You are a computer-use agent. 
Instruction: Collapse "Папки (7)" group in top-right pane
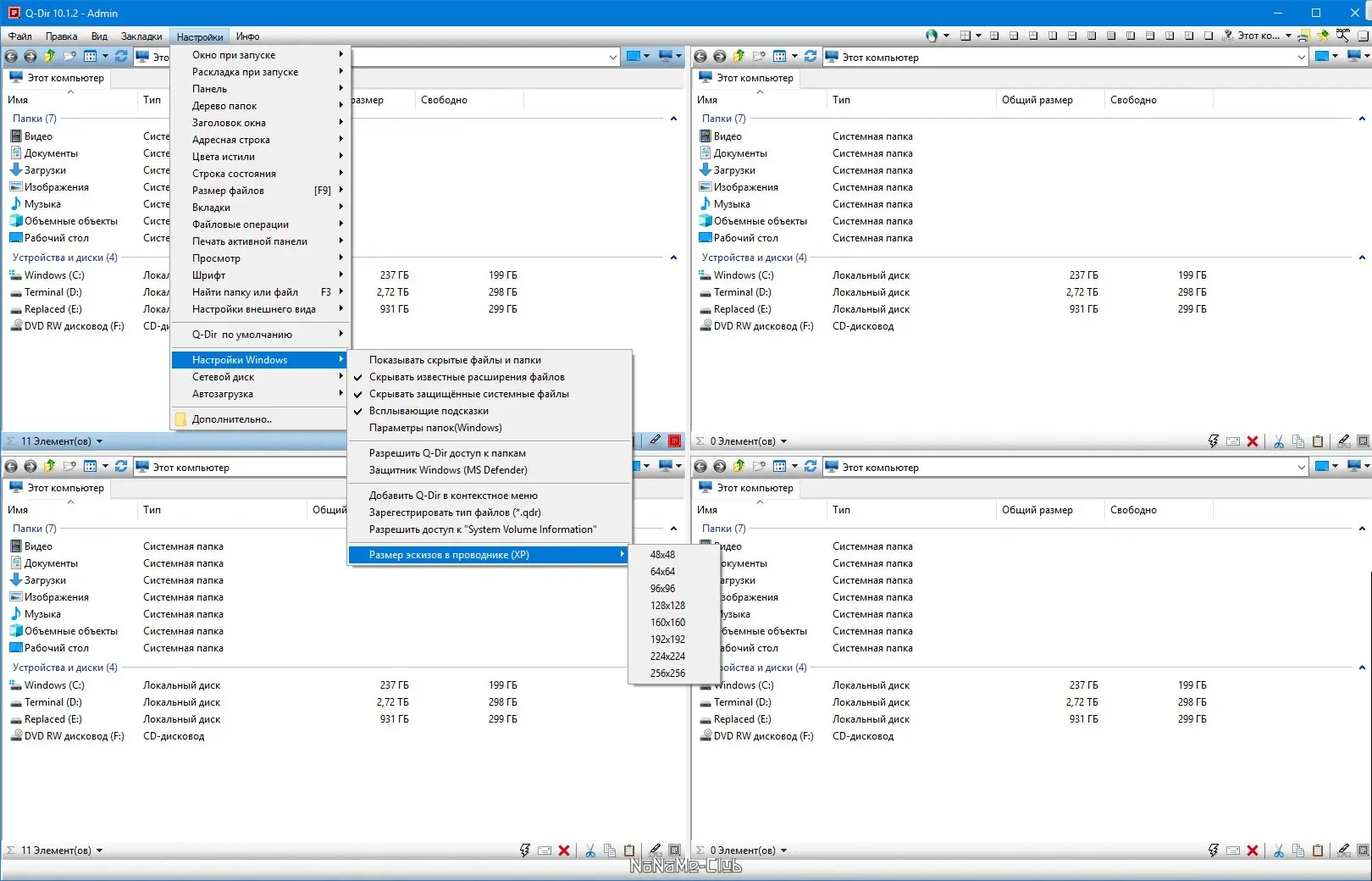(x=1362, y=119)
